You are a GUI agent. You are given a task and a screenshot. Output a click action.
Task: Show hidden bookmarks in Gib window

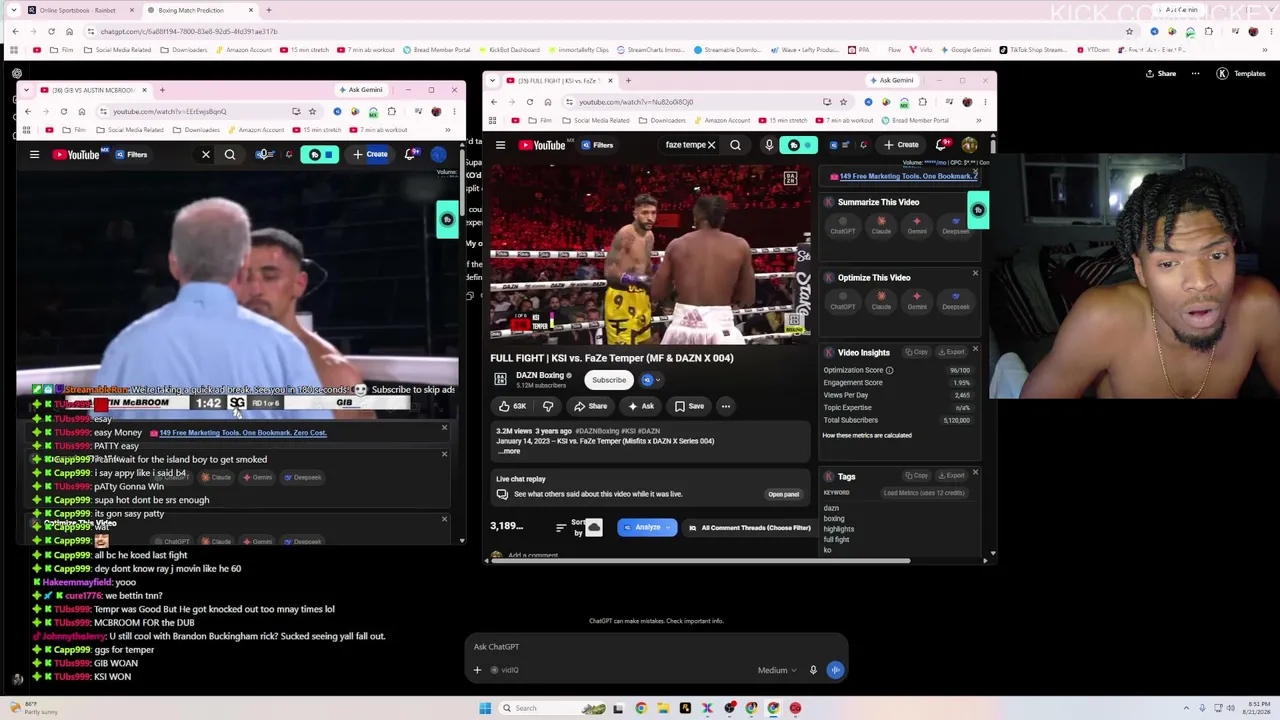[447, 130]
